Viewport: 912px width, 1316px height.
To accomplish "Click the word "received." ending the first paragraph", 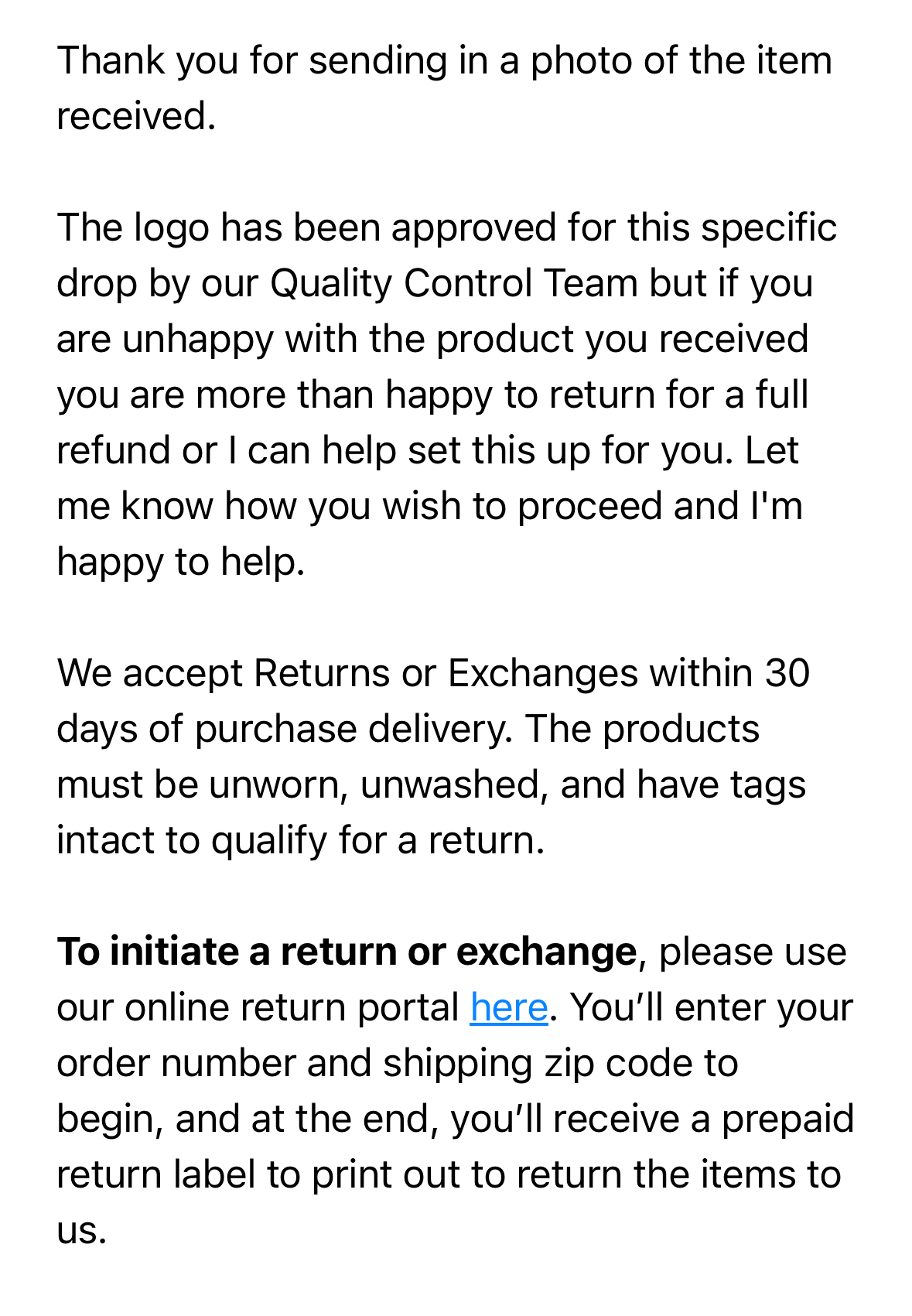I will click(x=136, y=116).
